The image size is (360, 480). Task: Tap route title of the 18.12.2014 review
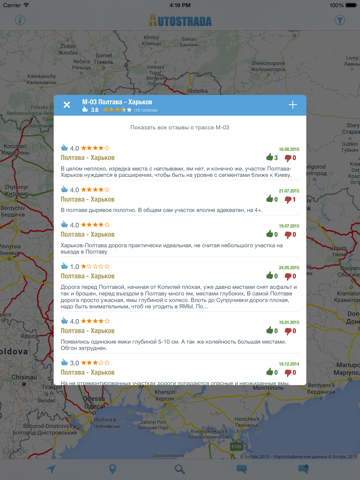point(87,372)
